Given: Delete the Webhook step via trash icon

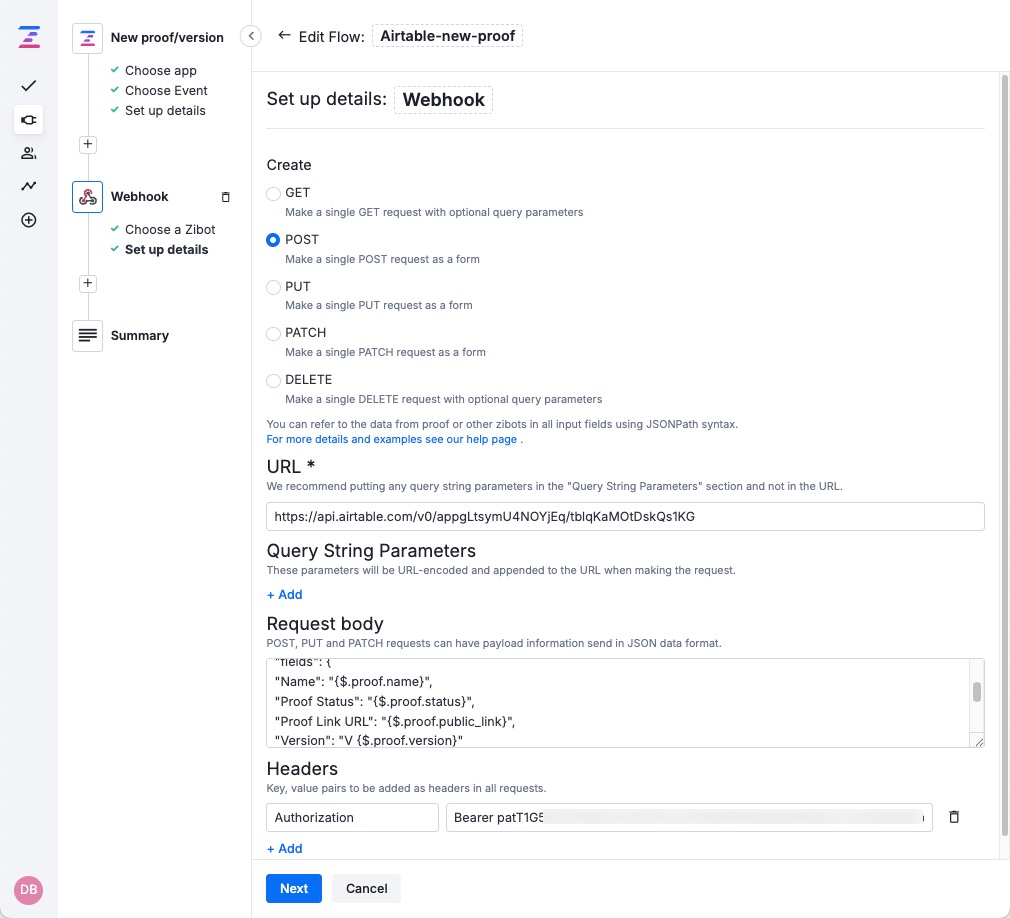Looking at the screenshot, I should 226,197.
